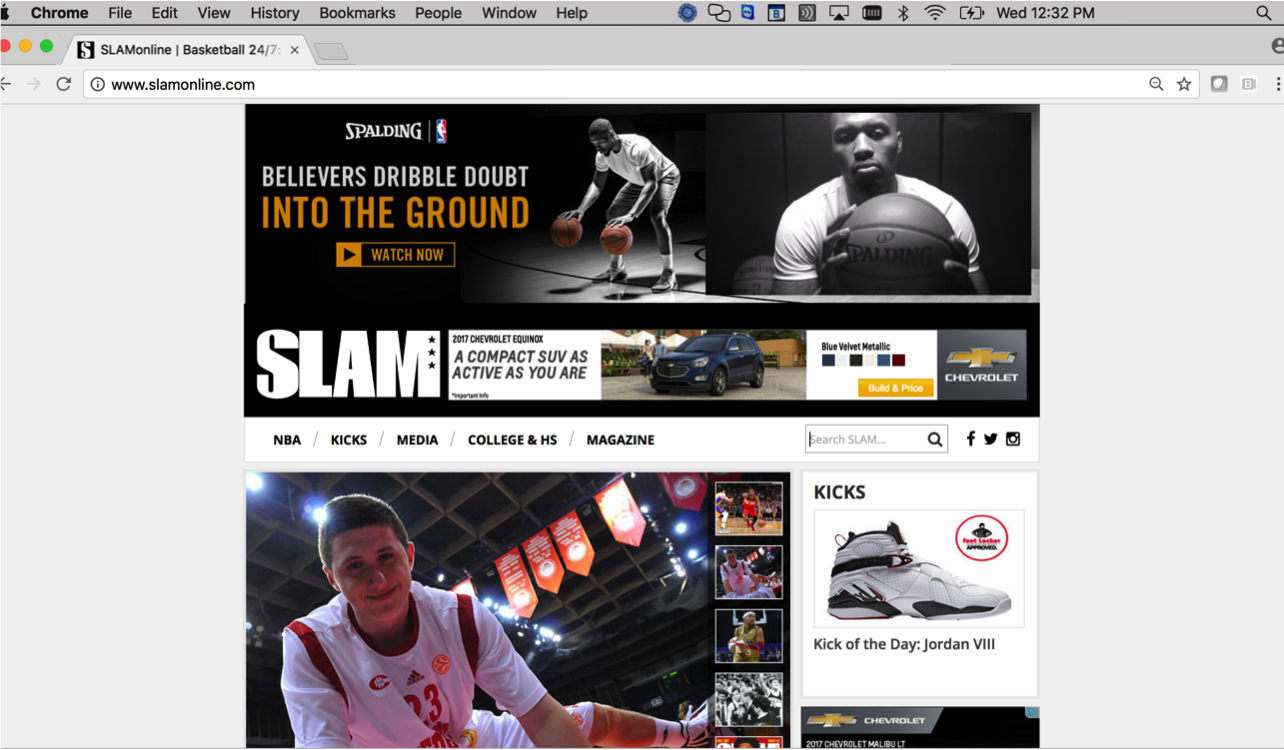This screenshot has width=1284, height=750.
Task: Click the SLAM logo
Action: click(347, 365)
